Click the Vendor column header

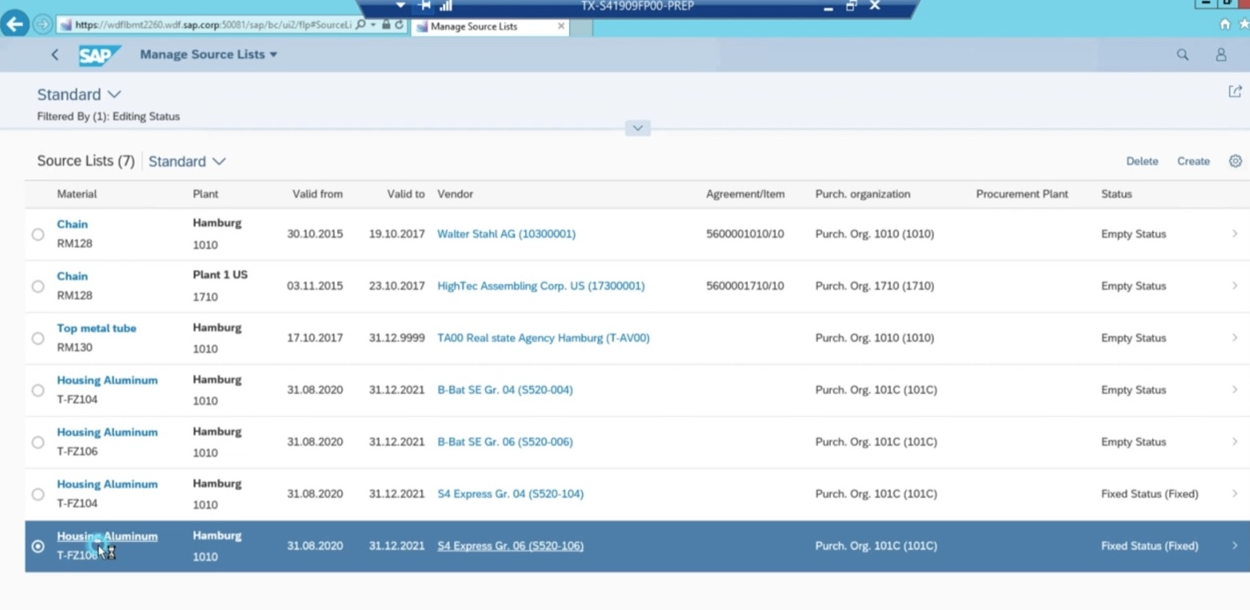pyautogui.click(x=455, y=194)
